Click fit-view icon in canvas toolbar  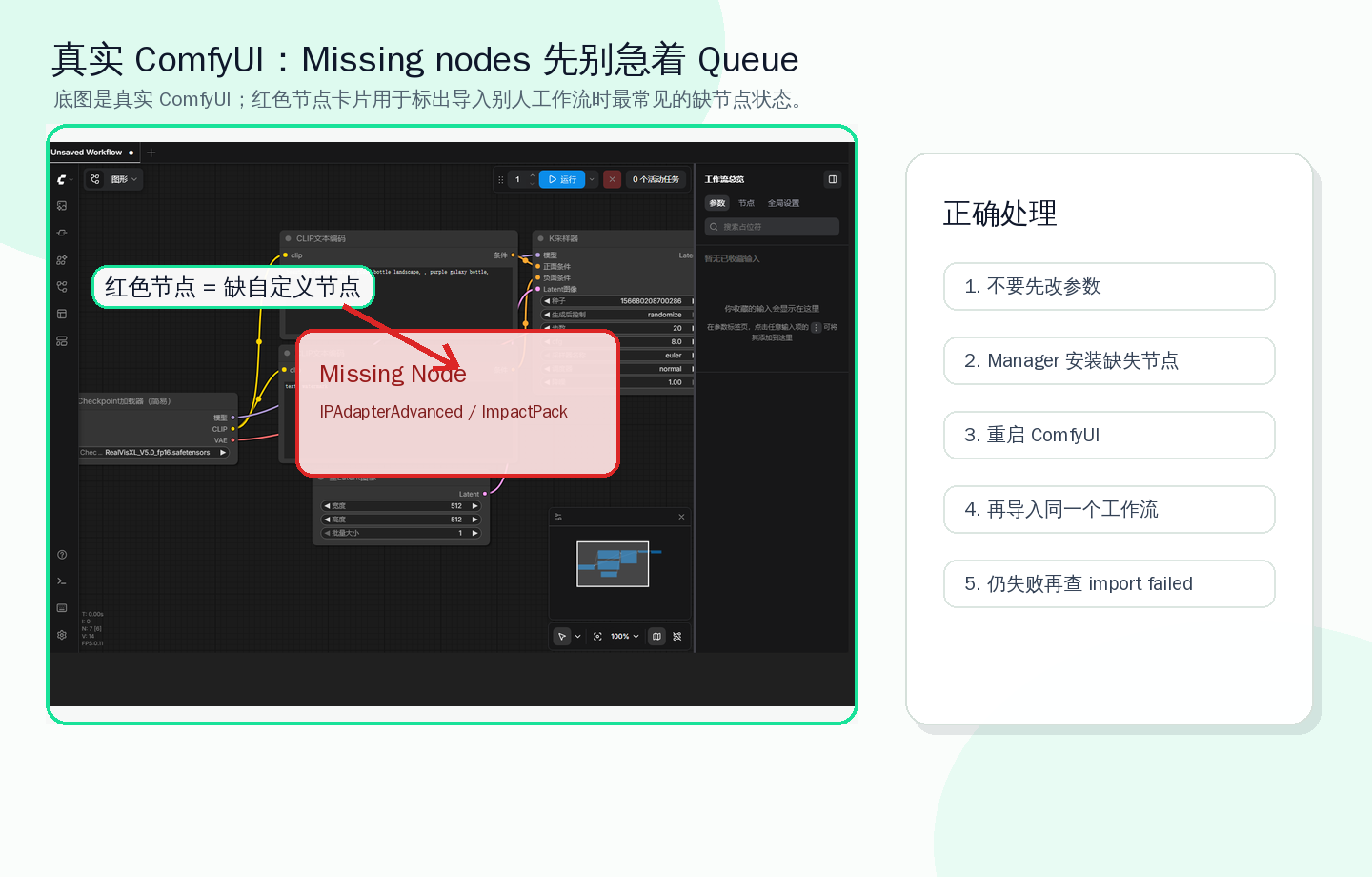pyautogui.click(x=597, y=636)
